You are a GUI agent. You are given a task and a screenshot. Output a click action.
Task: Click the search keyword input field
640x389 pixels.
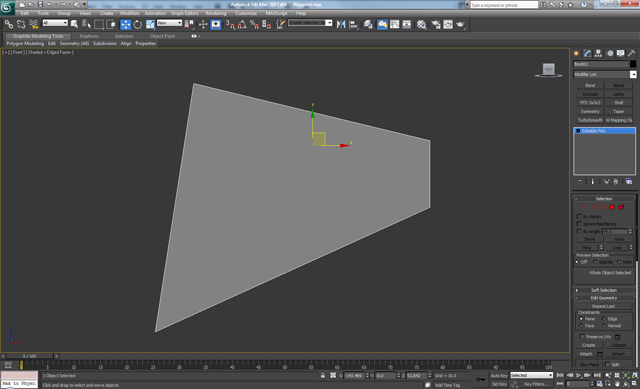[504, 5]
